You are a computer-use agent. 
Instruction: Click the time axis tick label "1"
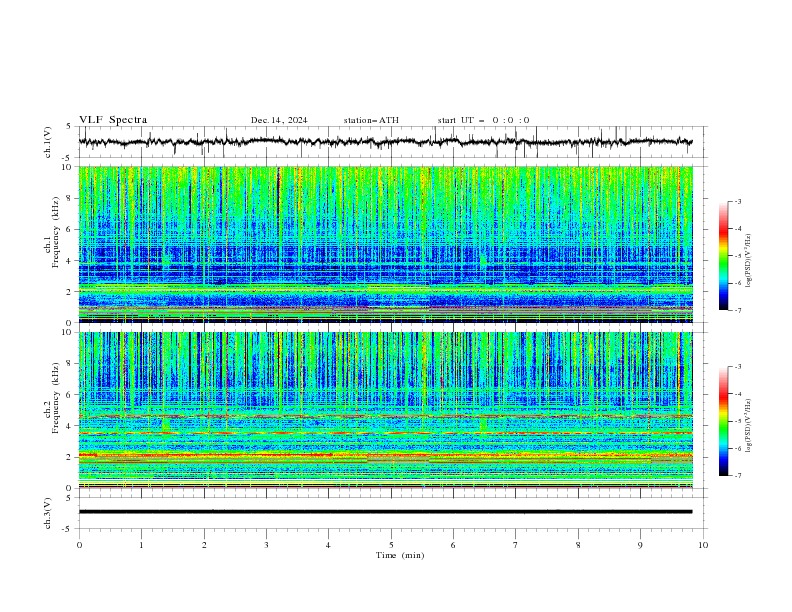click(141, 545)
